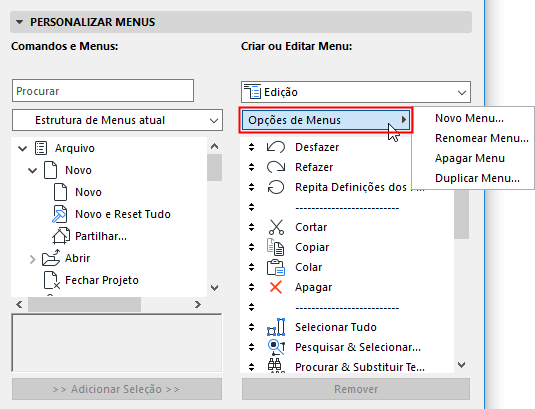The image size is (535, 409).
Task: Choose Duplicar Menu... from submenu
Action: click(477, 178)
